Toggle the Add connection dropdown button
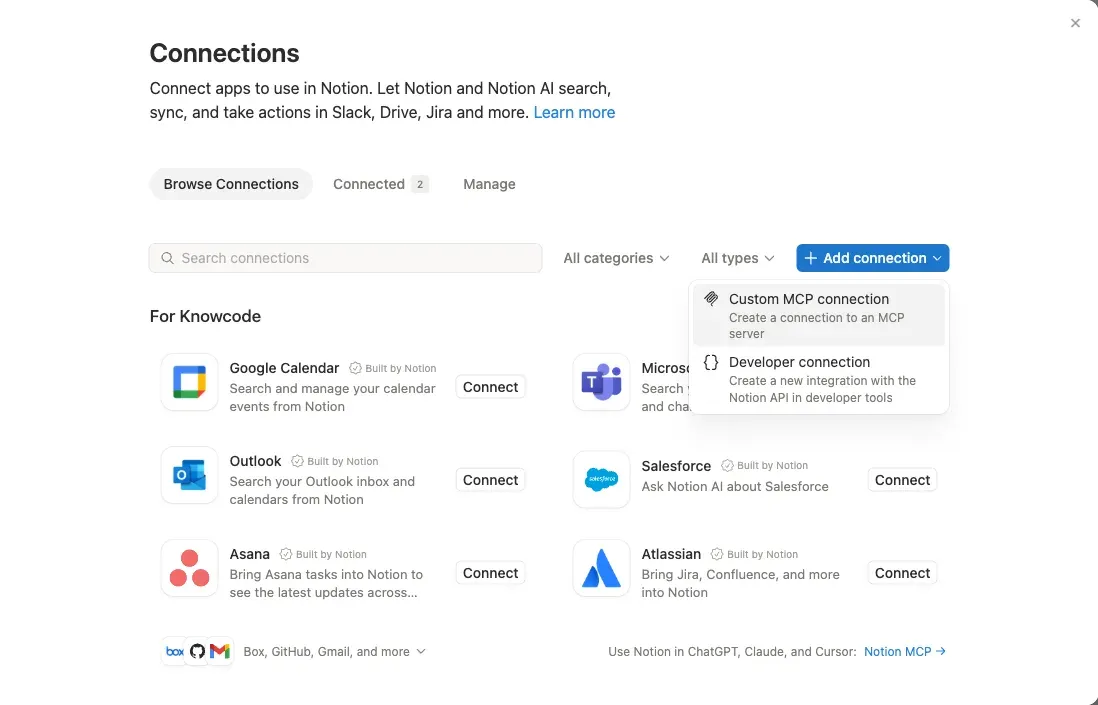 [x=873, y=258]
